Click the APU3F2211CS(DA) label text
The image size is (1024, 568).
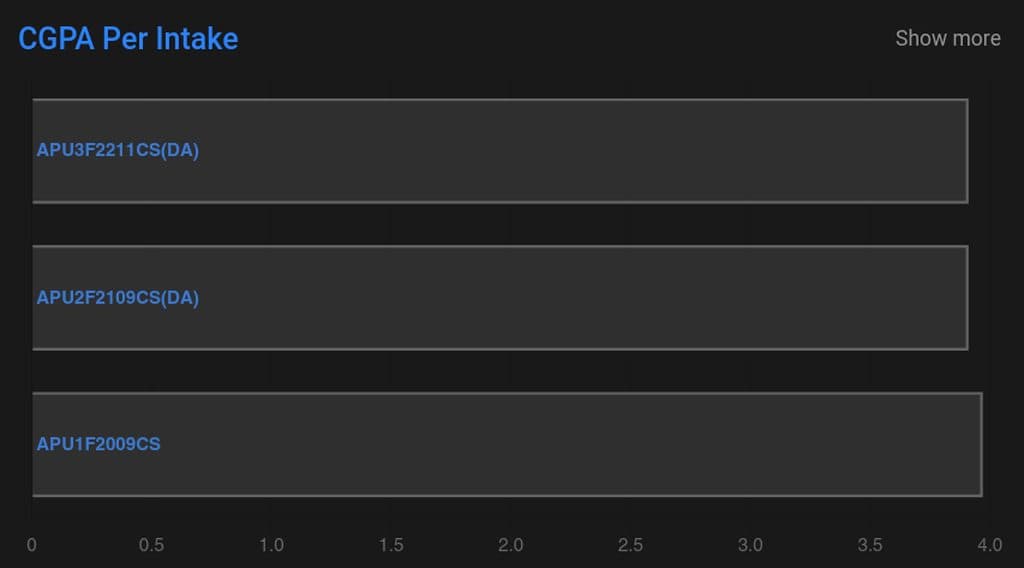point(118,151)
